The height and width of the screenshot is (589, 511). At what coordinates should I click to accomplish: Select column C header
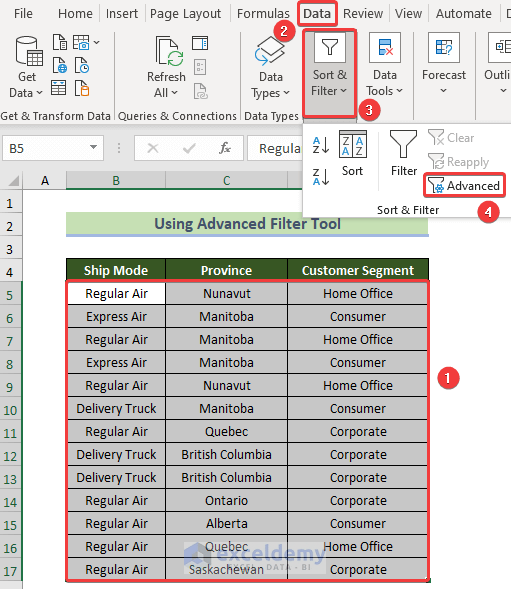[x=226, y=181]
